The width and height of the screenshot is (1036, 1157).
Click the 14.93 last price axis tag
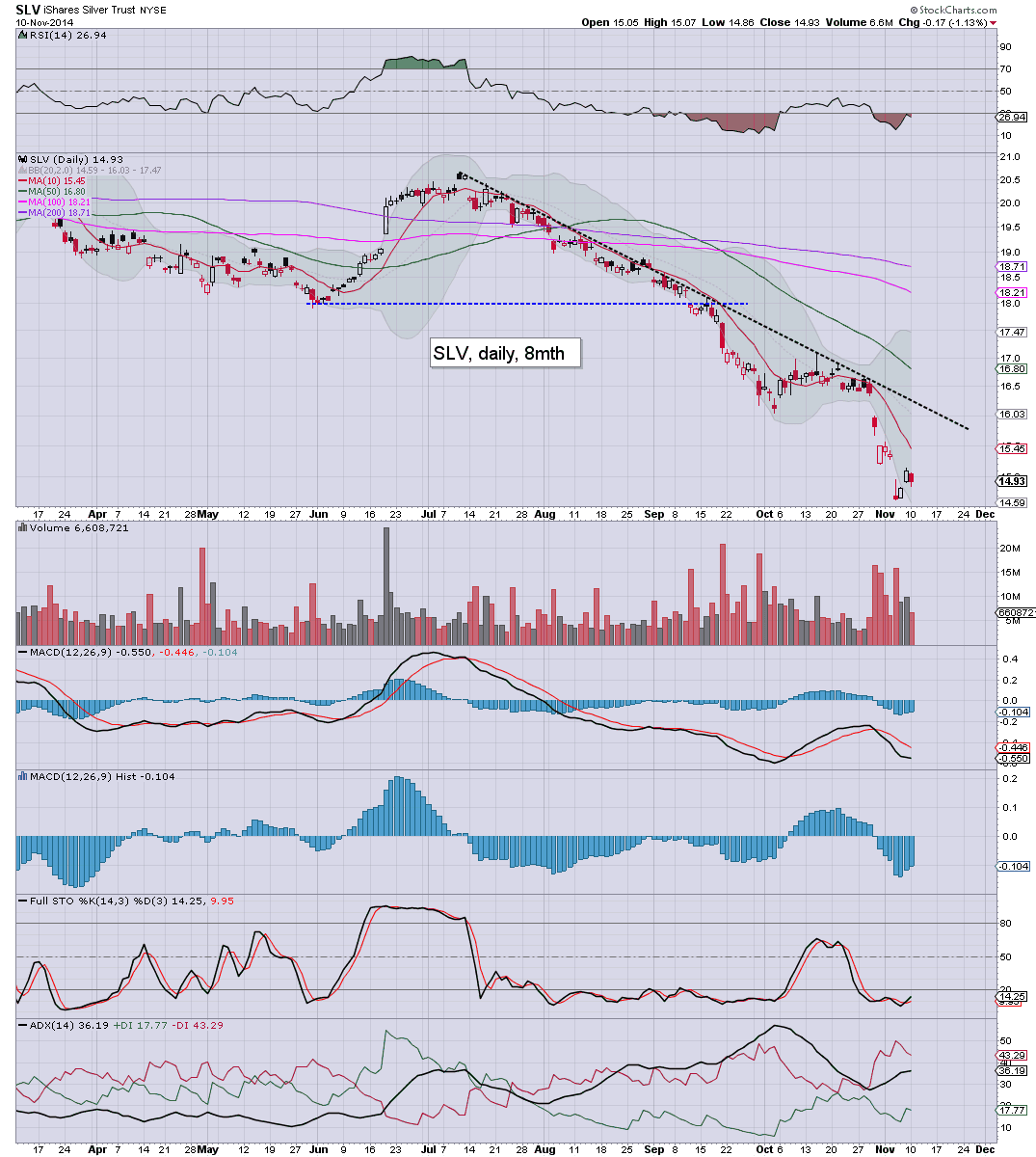pyautogui.click(x=1012, y=480)
